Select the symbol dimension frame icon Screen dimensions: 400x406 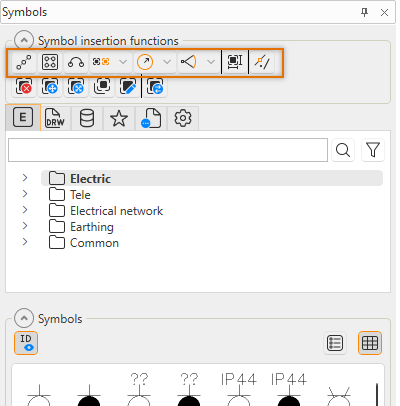(x=235, y=62)
